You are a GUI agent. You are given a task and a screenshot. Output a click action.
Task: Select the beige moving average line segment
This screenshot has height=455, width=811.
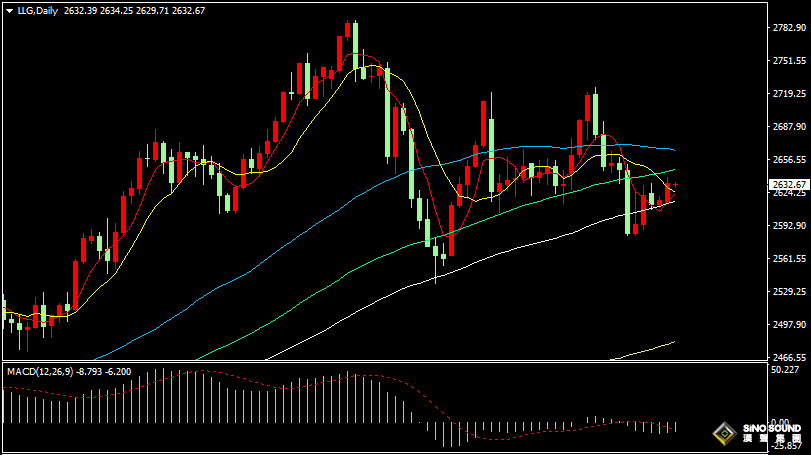[643, 350]
